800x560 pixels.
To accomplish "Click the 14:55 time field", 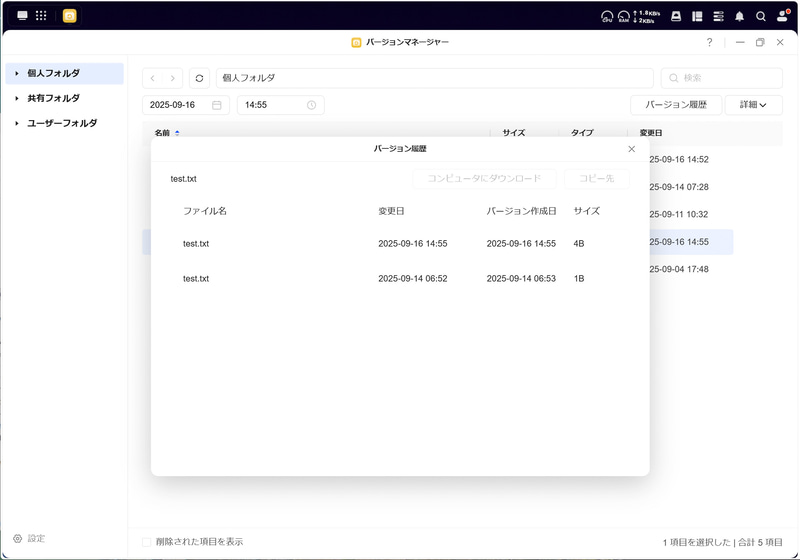I will (281, 105).
